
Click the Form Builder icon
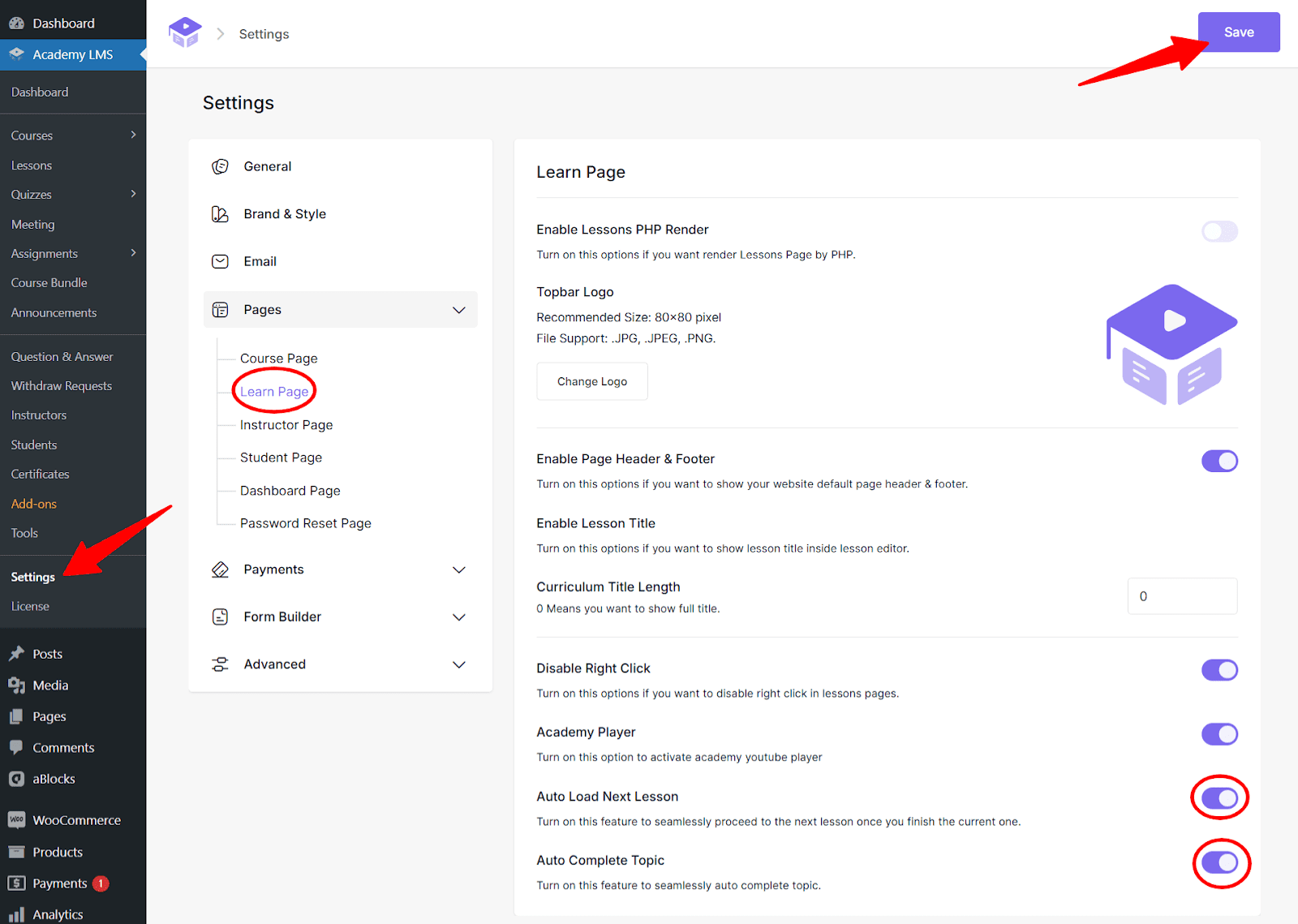tap(220, 617)
